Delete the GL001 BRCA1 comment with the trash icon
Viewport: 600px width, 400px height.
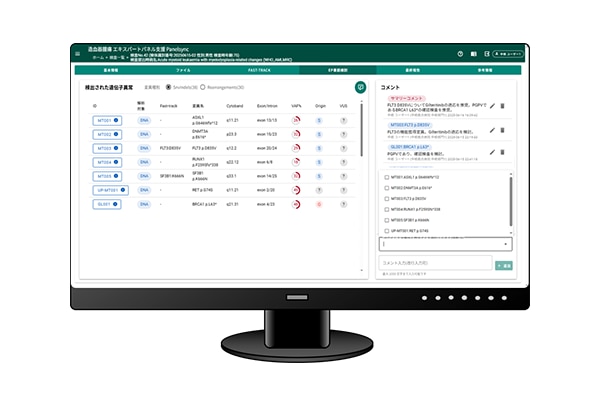503,153
